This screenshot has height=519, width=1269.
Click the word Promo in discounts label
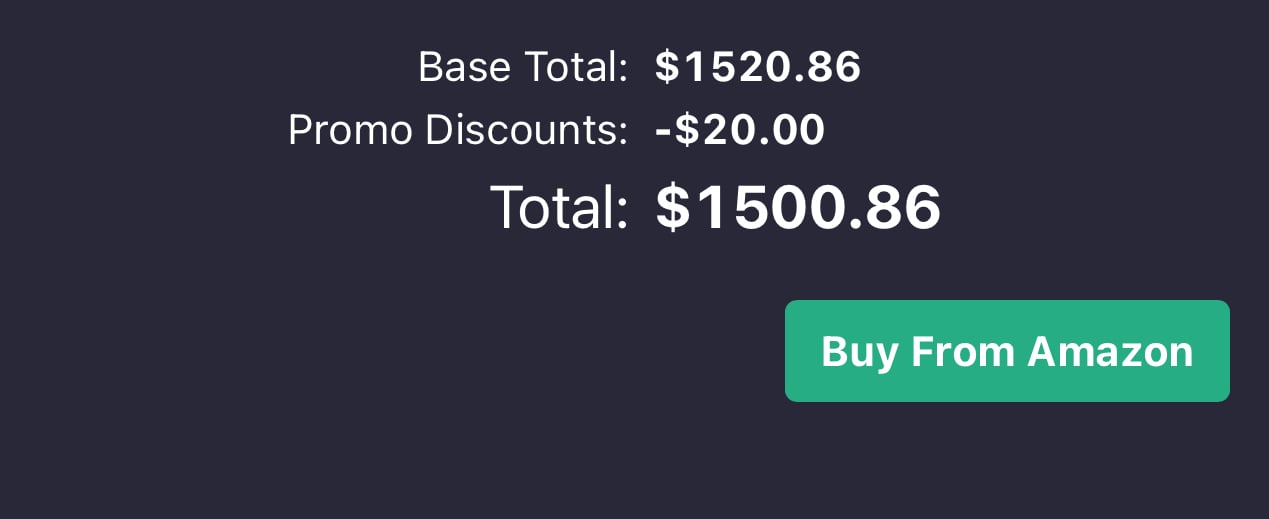coord(350,130)
